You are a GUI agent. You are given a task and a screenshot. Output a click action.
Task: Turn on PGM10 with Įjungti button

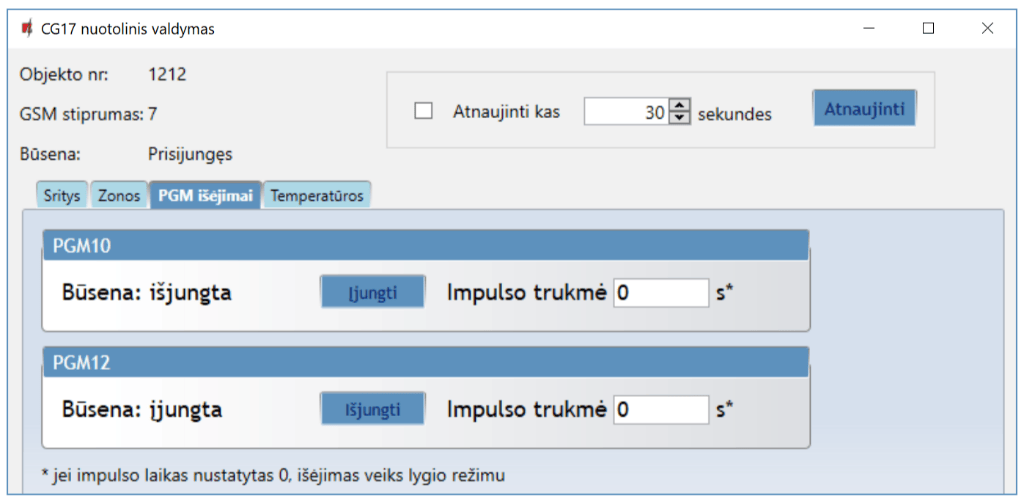373,293
